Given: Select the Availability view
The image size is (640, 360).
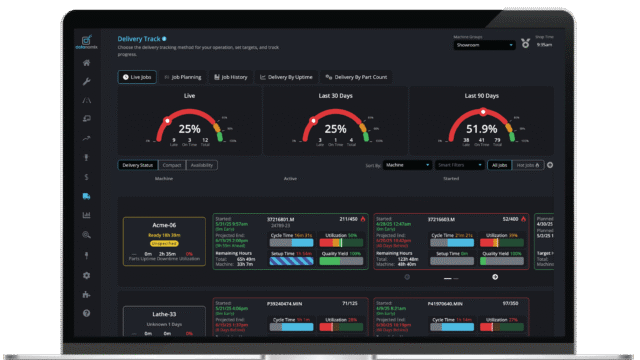Looking at the screenshot, I should [x=202, y=165].
